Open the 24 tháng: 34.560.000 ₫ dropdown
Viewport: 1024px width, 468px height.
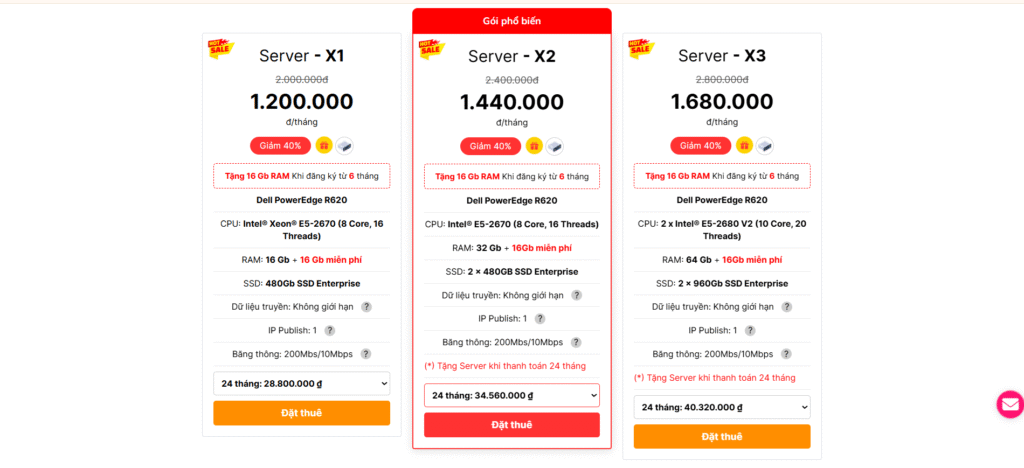point(511,395)
